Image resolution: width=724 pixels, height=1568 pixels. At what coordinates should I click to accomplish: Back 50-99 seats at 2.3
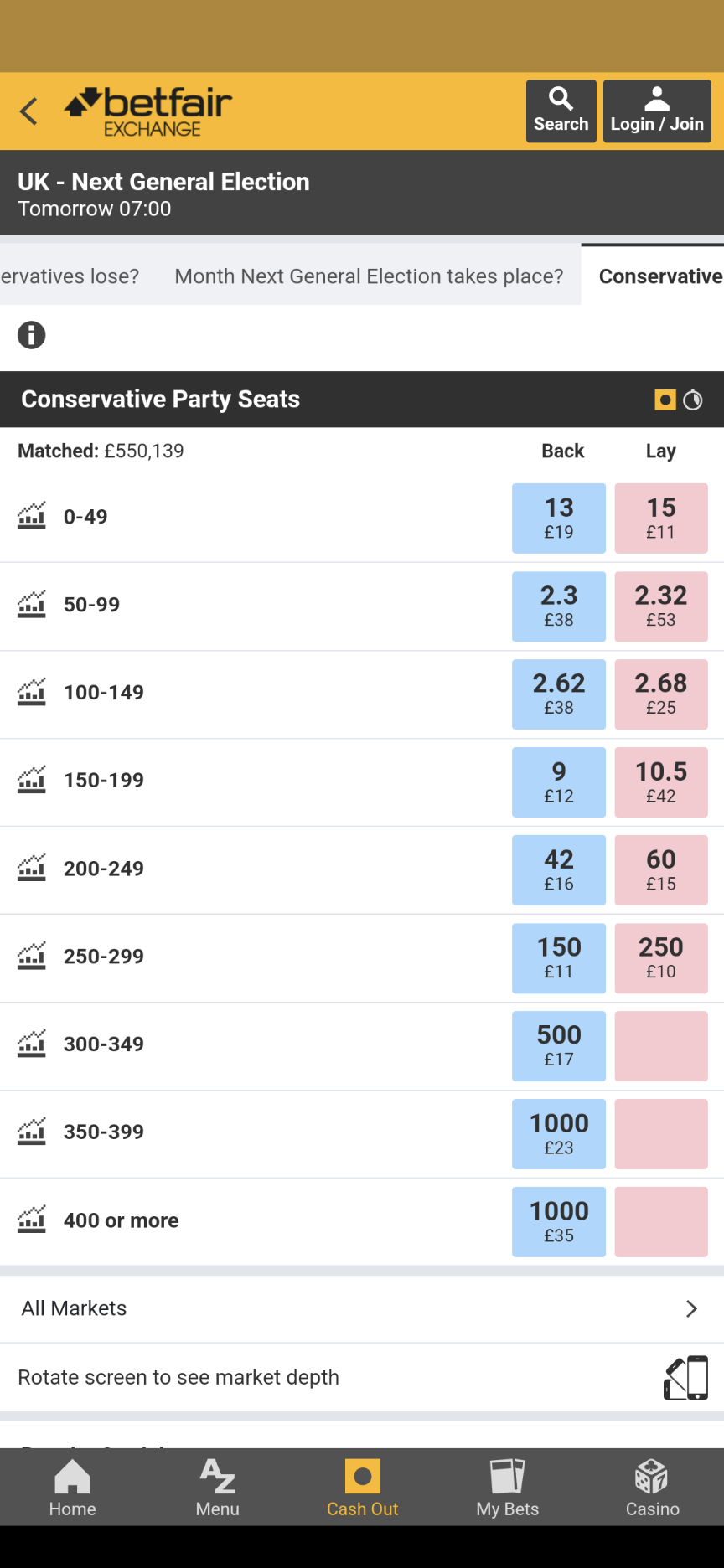(559, 606)
